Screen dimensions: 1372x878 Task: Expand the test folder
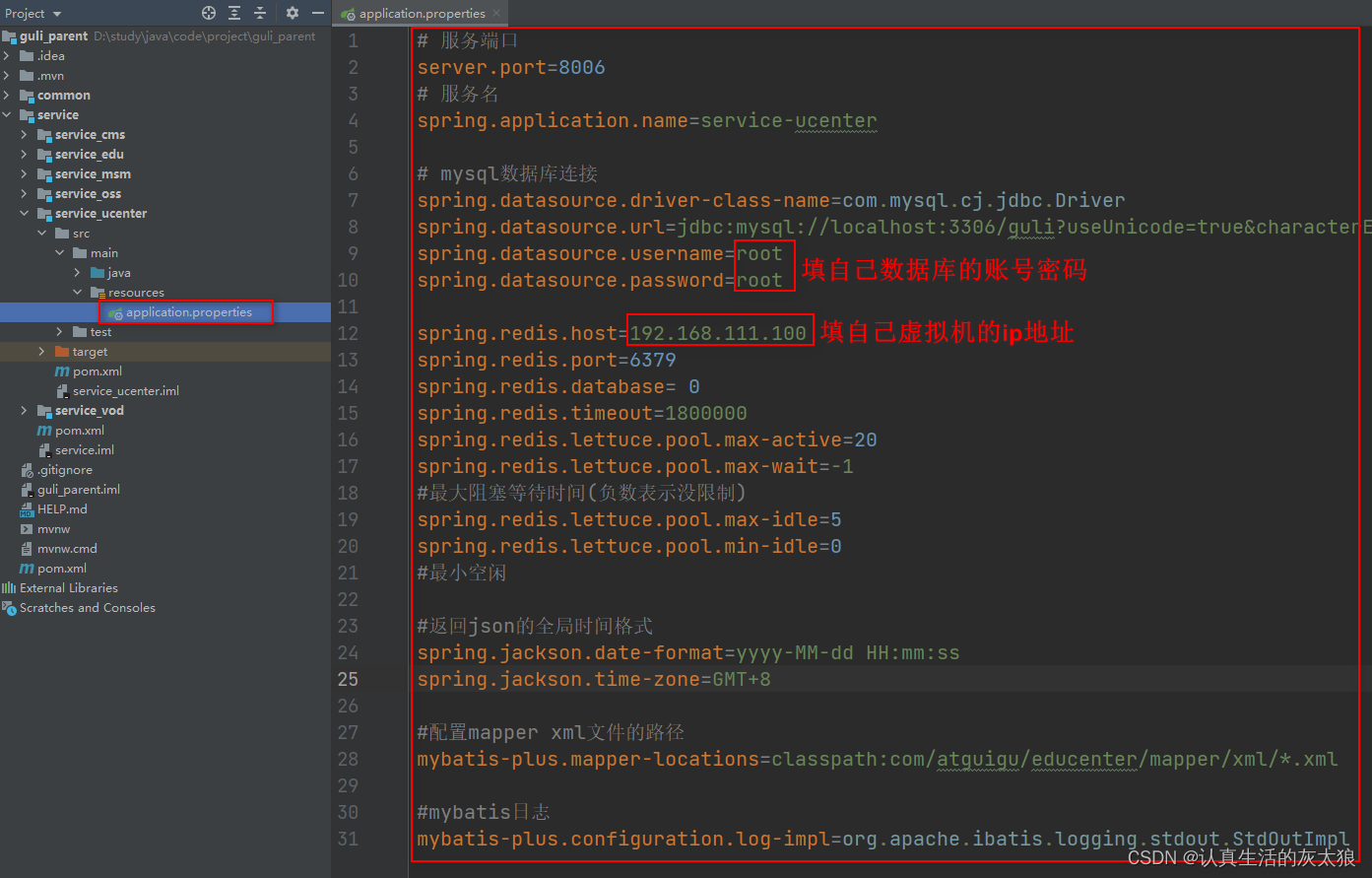(60, 332)
